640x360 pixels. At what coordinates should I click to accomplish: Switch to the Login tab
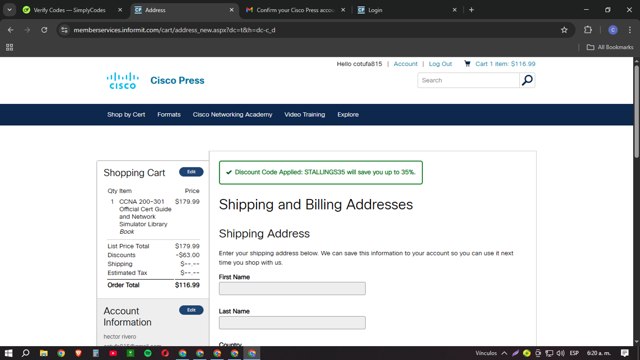coord(375,10)
